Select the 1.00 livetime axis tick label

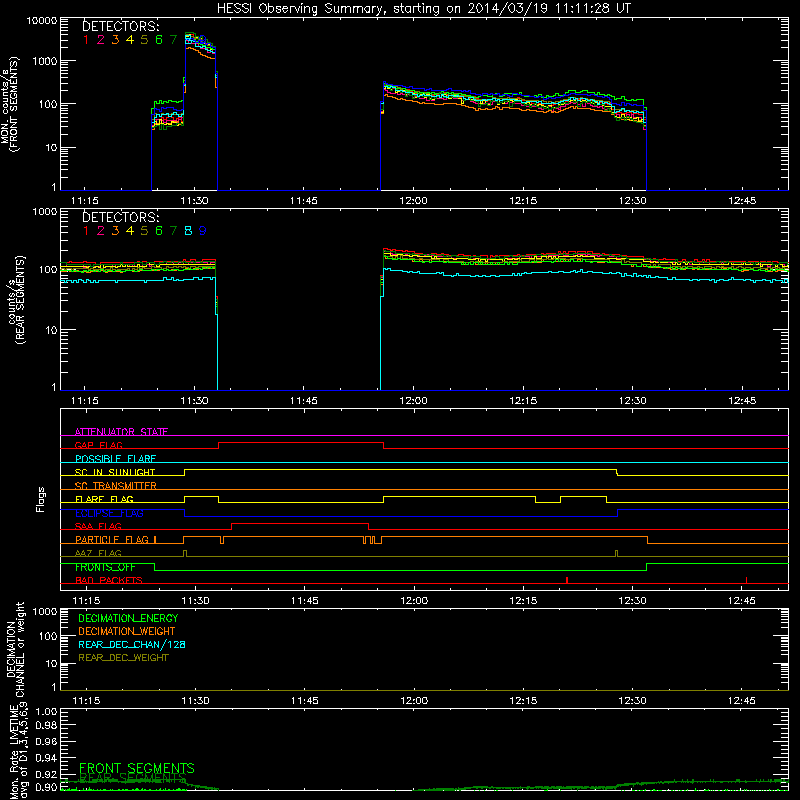[x=46, y=712]
